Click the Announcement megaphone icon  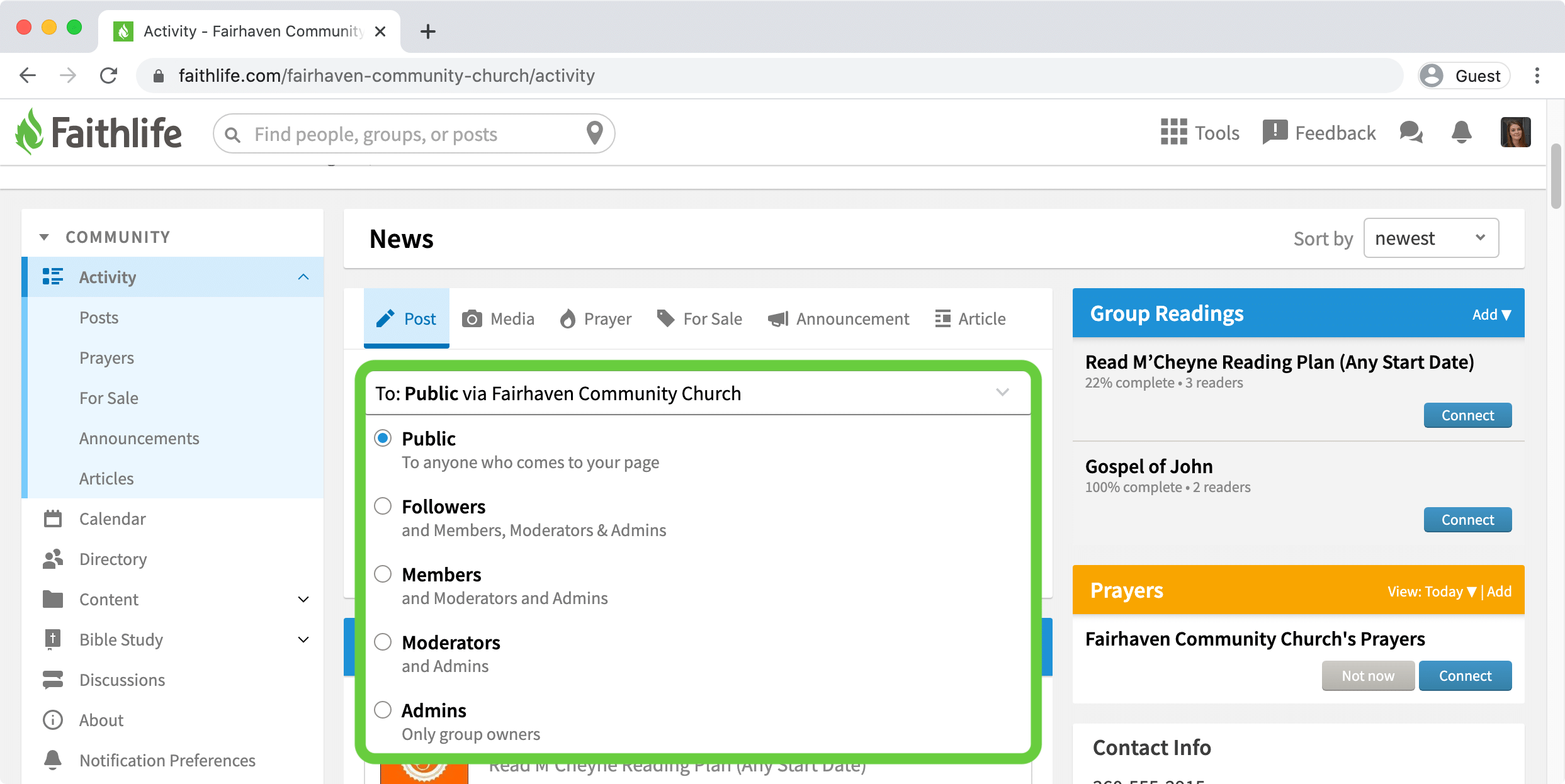click(x=778, y=319)
